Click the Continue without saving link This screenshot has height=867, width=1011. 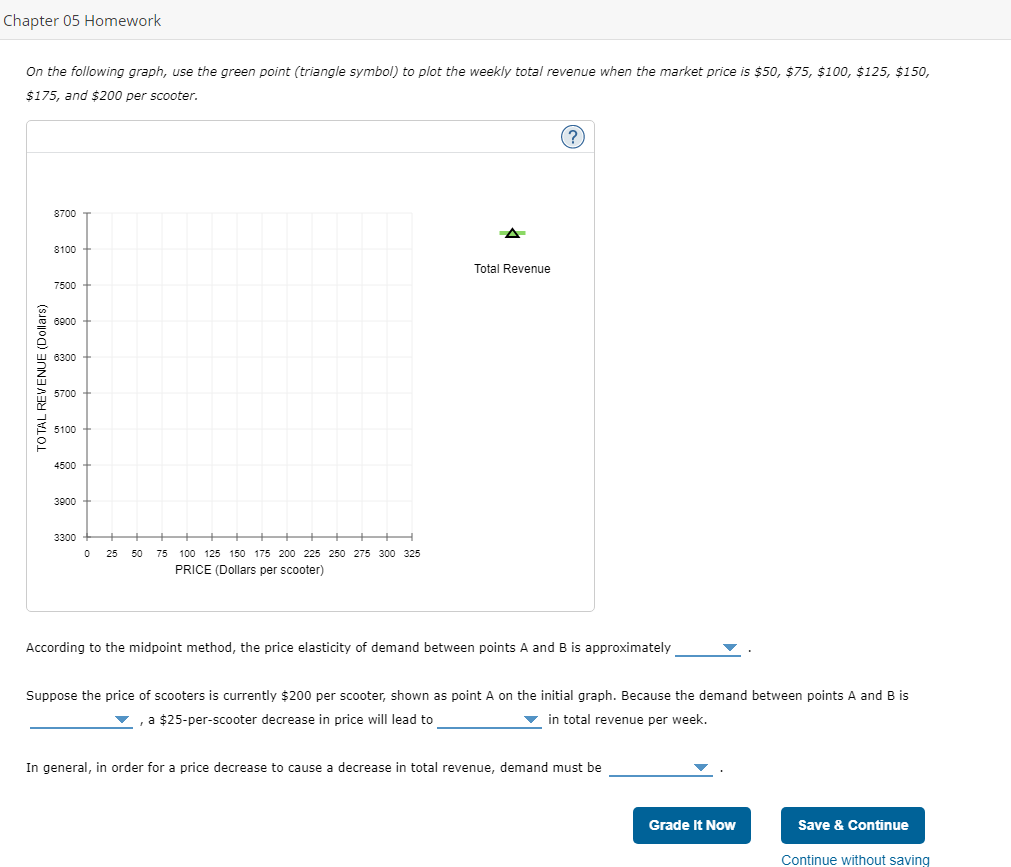[855, 859]
